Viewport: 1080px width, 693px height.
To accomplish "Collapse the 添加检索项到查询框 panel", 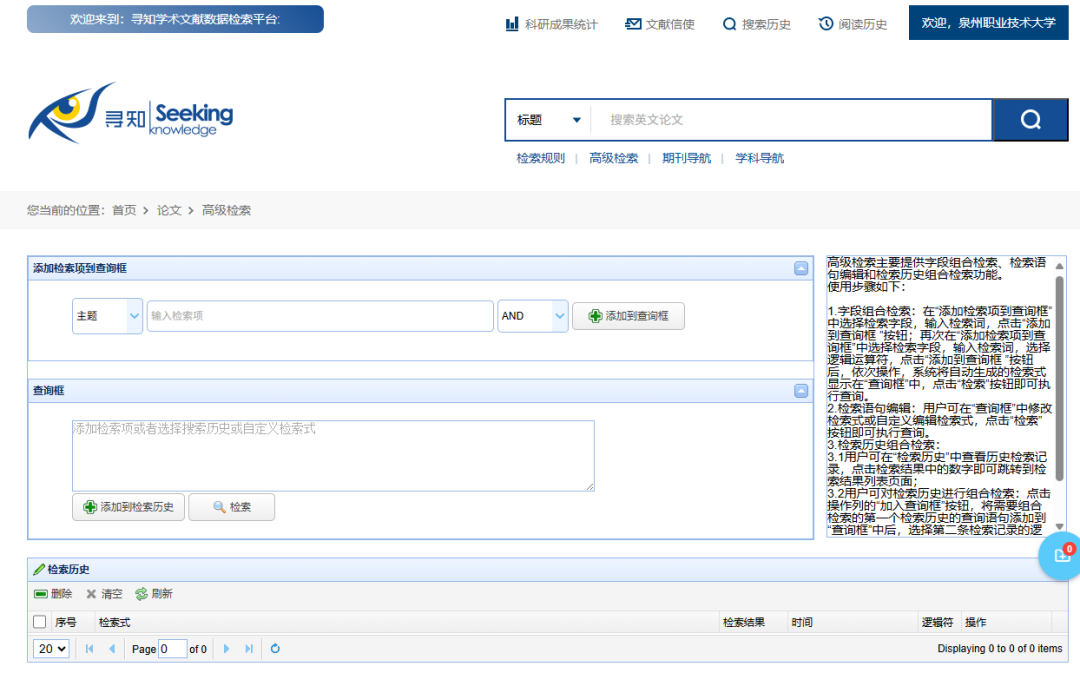I will click(x=801, y=268).
